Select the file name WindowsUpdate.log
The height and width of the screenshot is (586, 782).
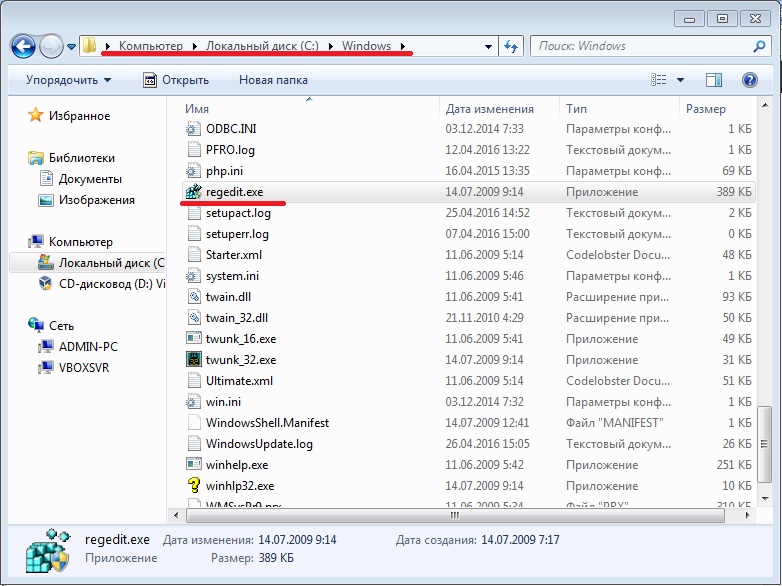coord(259,444)
